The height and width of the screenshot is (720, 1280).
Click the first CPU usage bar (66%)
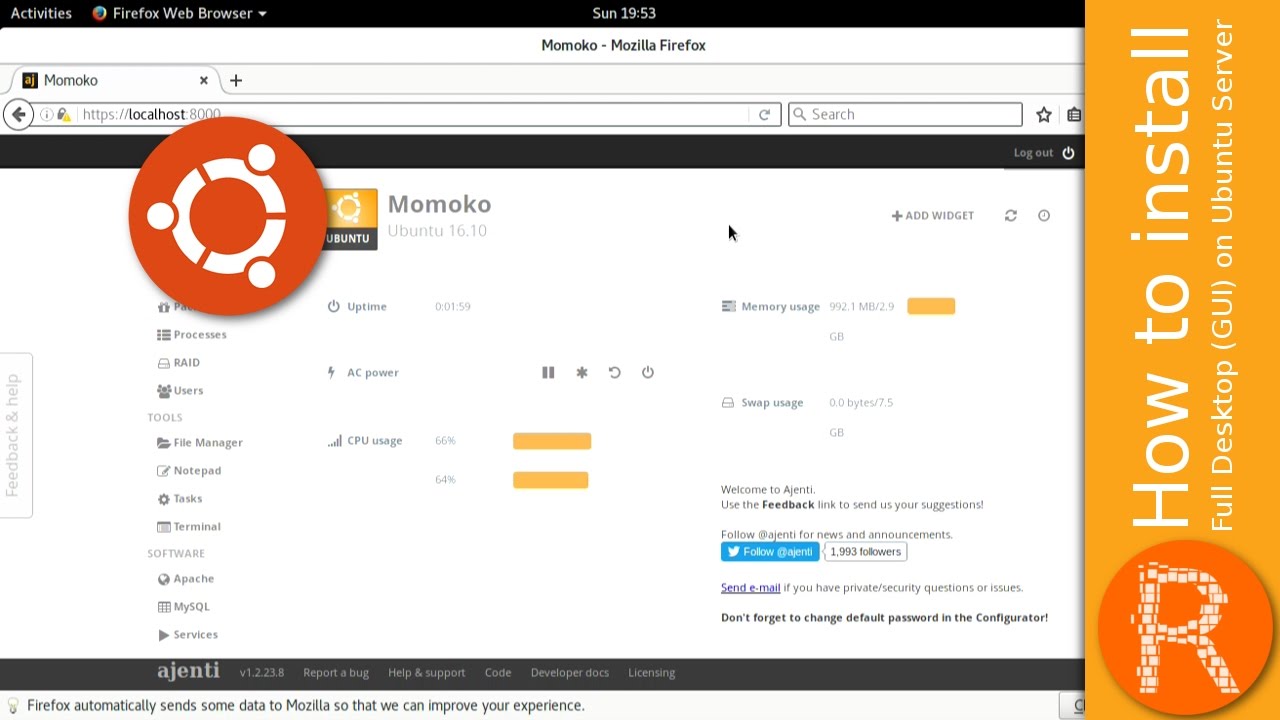pyautogui.click(x=552, y=441)
